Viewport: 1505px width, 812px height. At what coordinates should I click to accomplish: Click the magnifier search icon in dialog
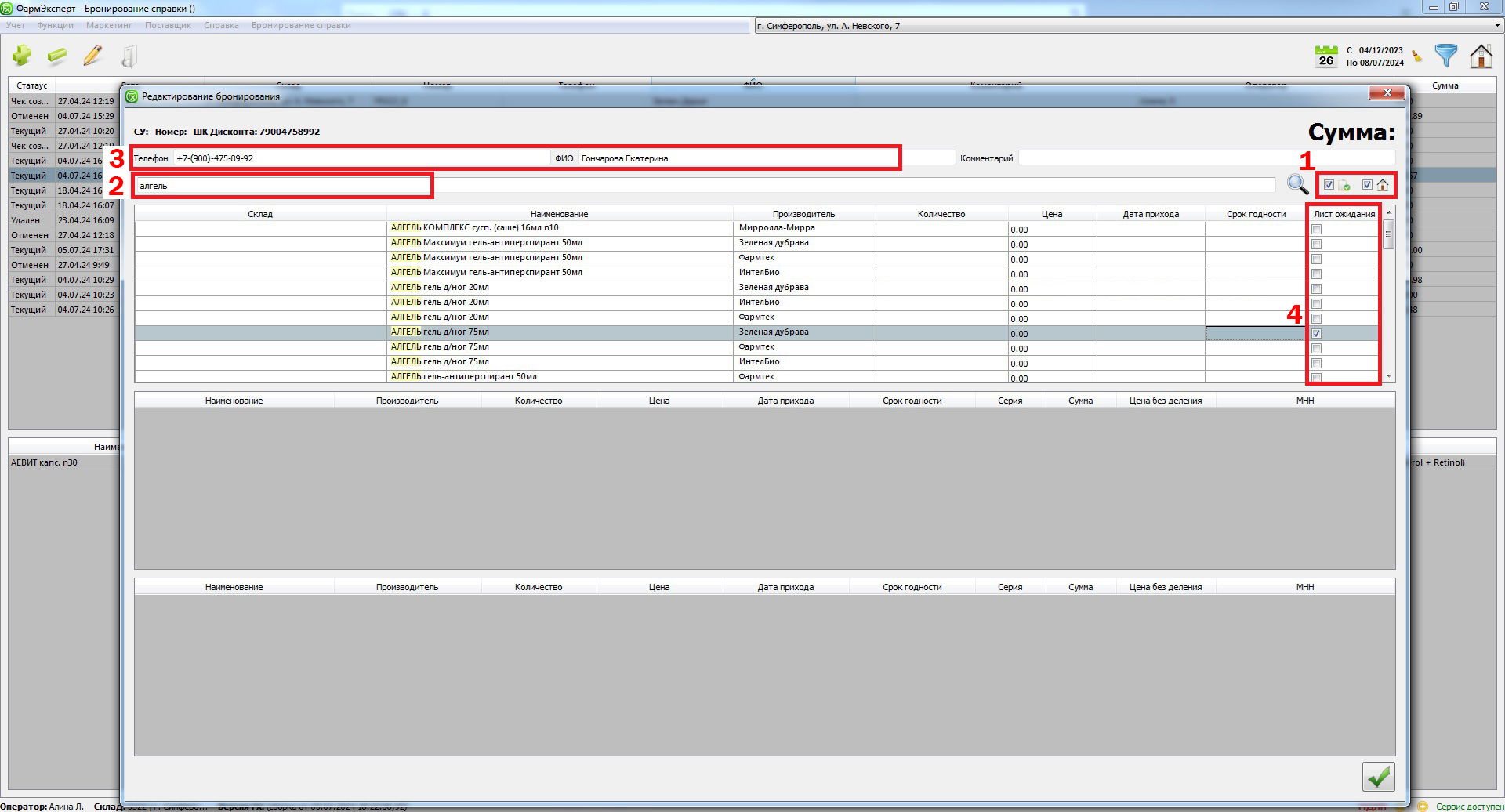(x=1297, y=185)
